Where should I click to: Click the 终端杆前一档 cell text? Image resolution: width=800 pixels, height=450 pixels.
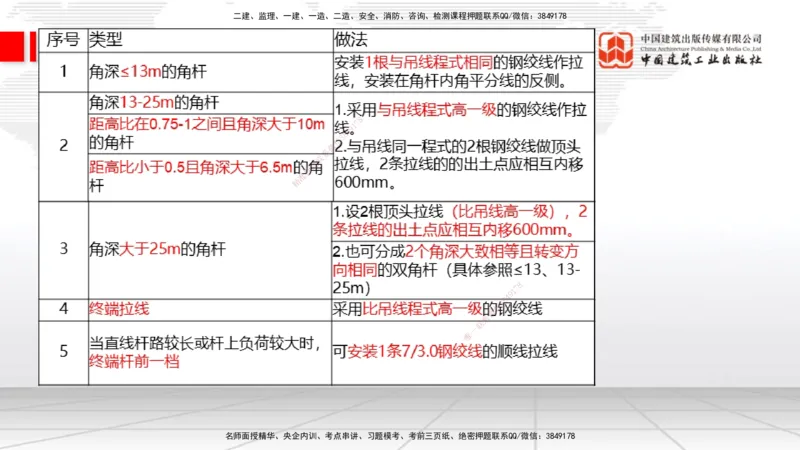(x=134, y=362)
